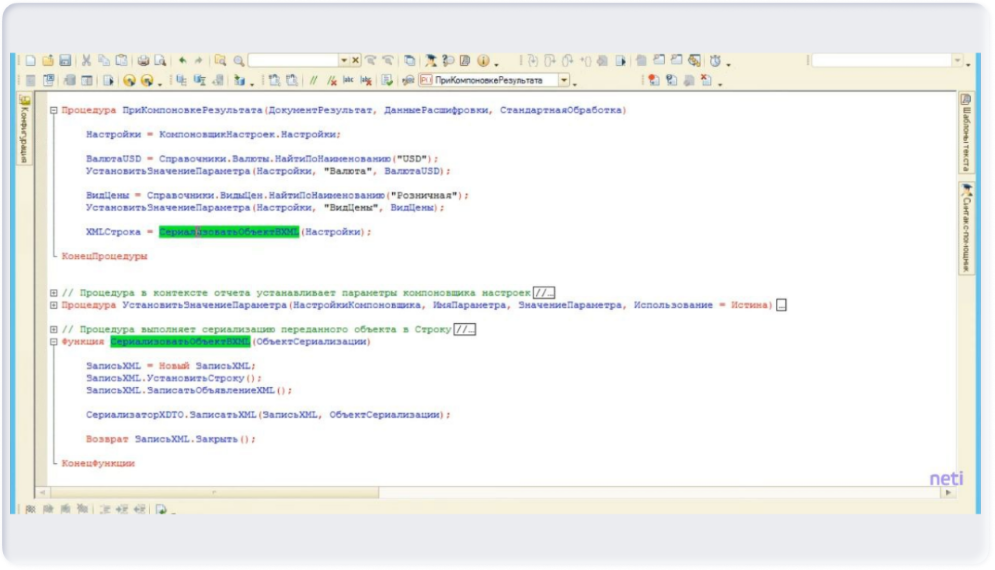The height and width of the screenshot is (570, 995).
Task: Click the Cut scissors icon
Action: 87,61
